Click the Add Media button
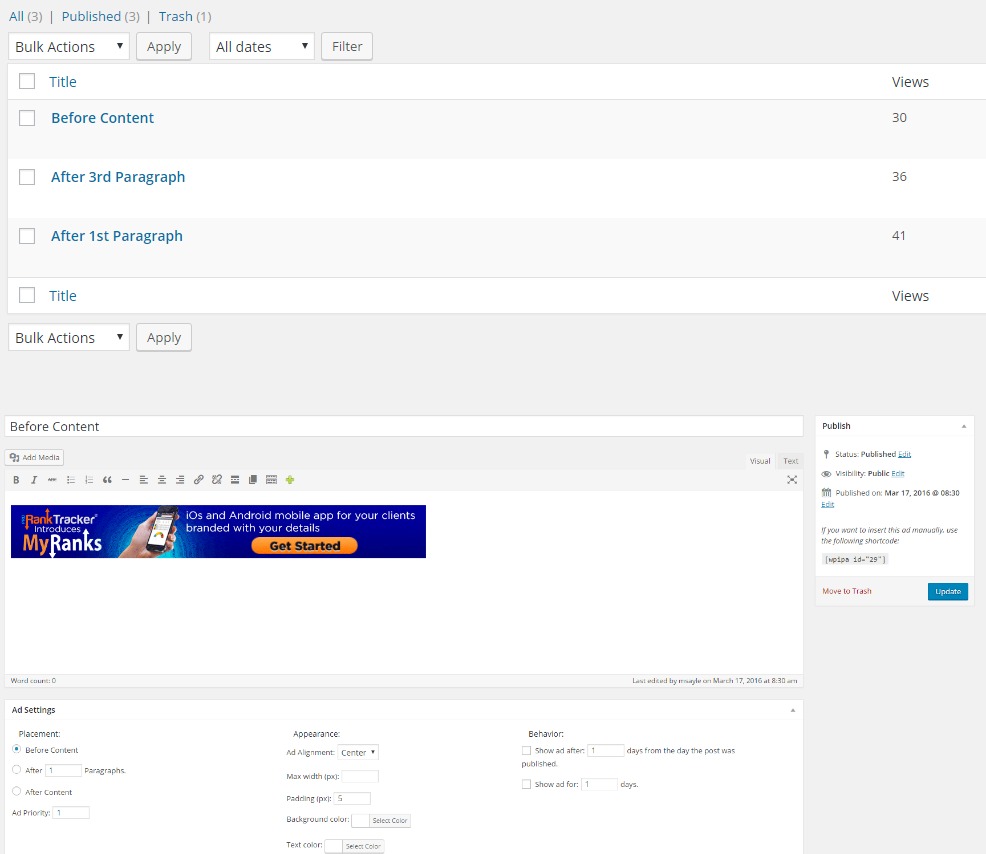The image size is (986, 854). pyautogui.click(x=35, y=457)
